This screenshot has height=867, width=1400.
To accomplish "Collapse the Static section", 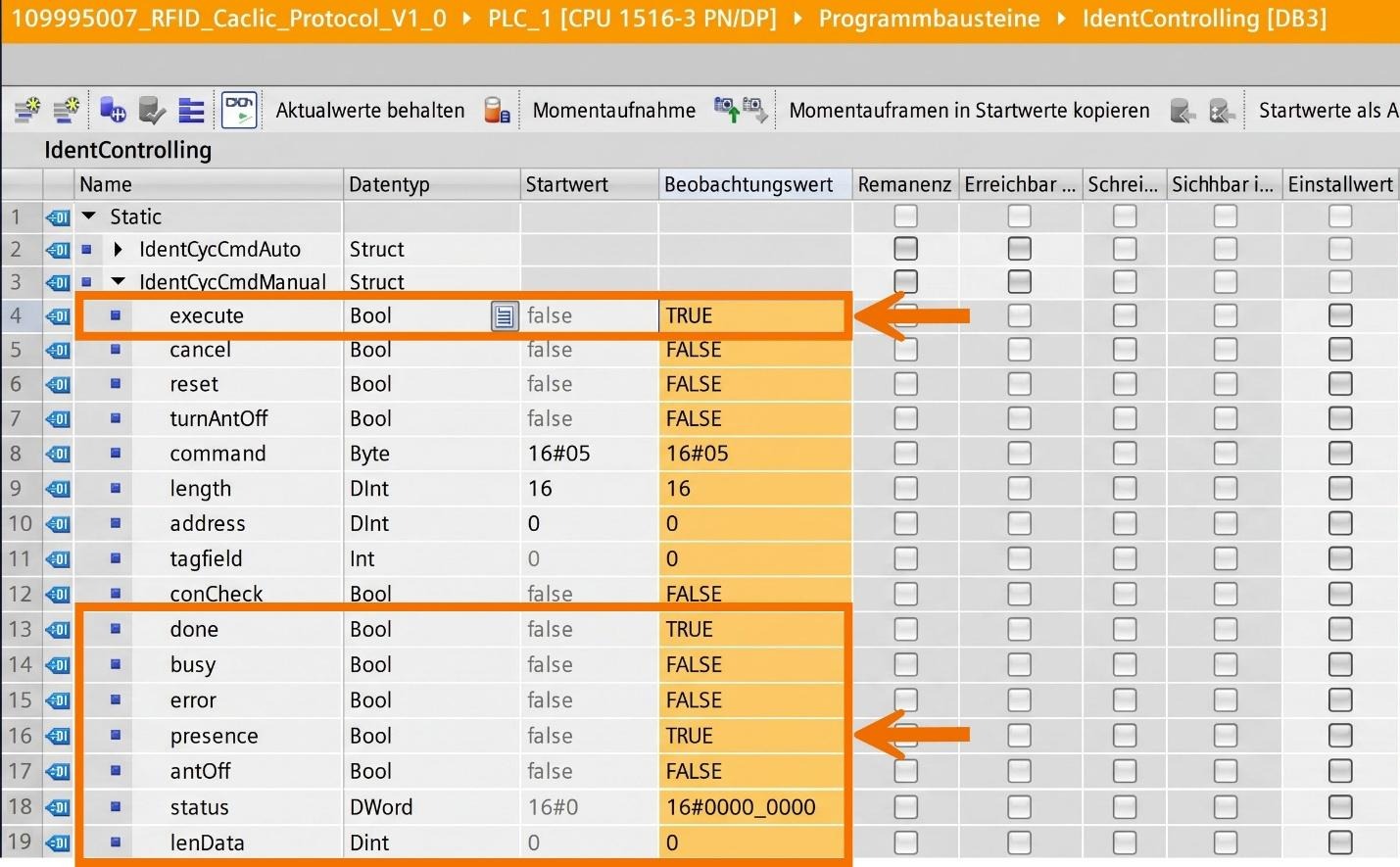I will [x=89, y=217].
